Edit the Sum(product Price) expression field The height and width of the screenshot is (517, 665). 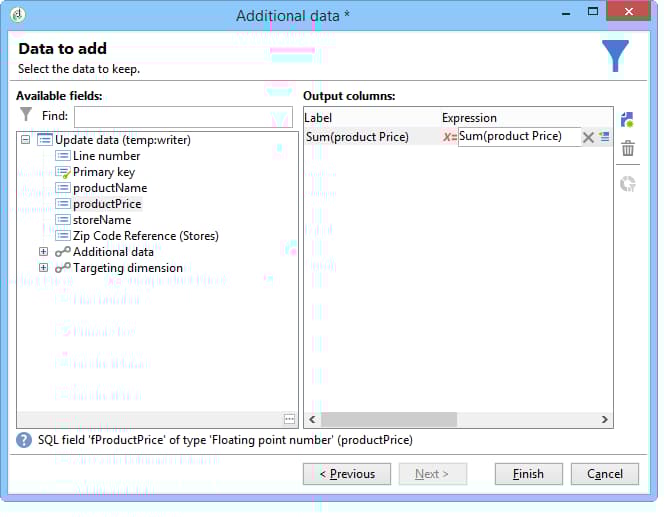(519, 137)
